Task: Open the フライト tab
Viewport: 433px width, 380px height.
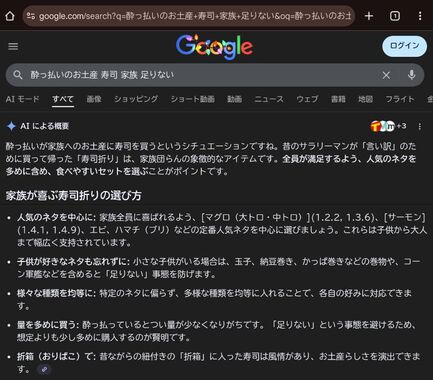Action: point(400,99)
